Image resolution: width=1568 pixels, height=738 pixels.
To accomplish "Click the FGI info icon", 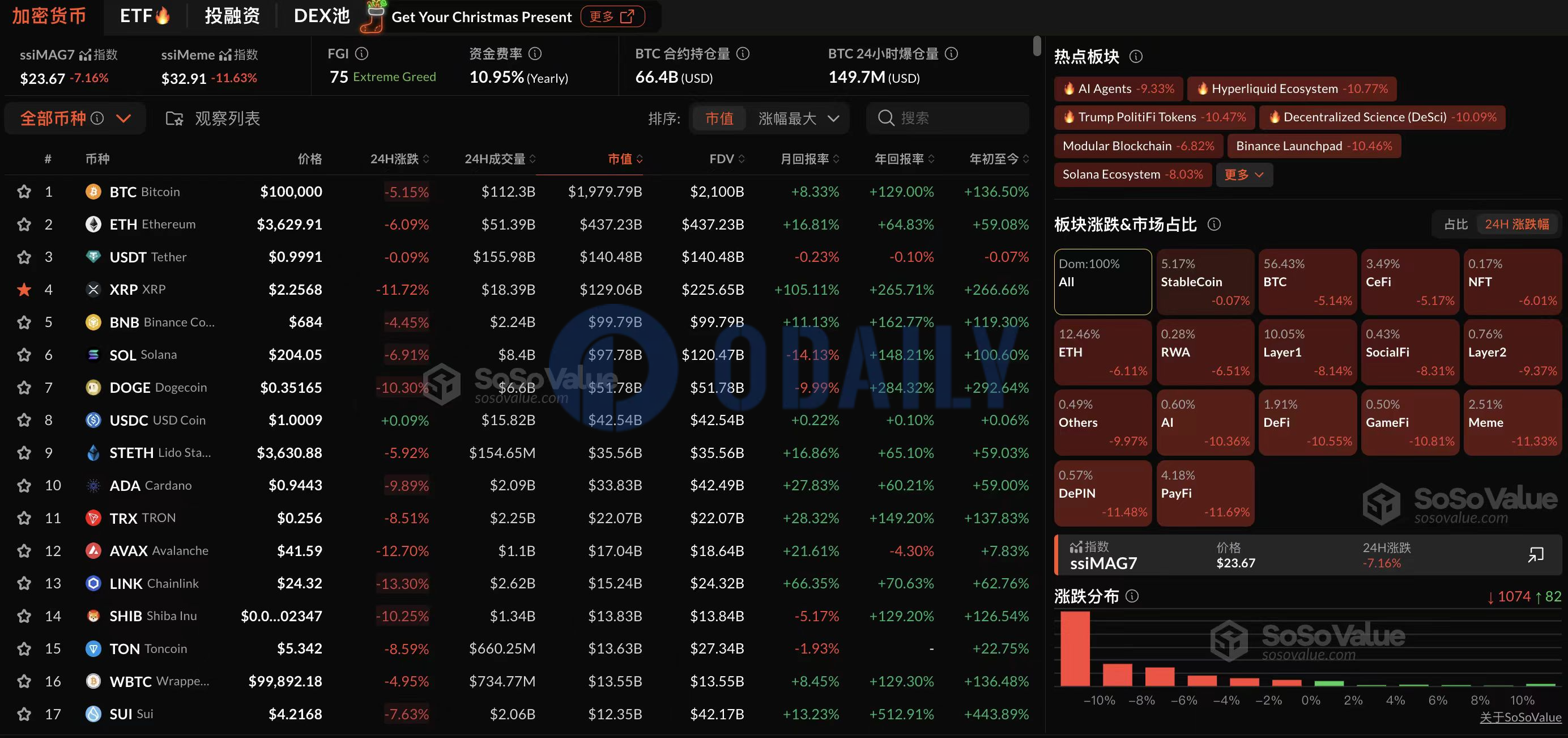I will click(x=361, y=54).
